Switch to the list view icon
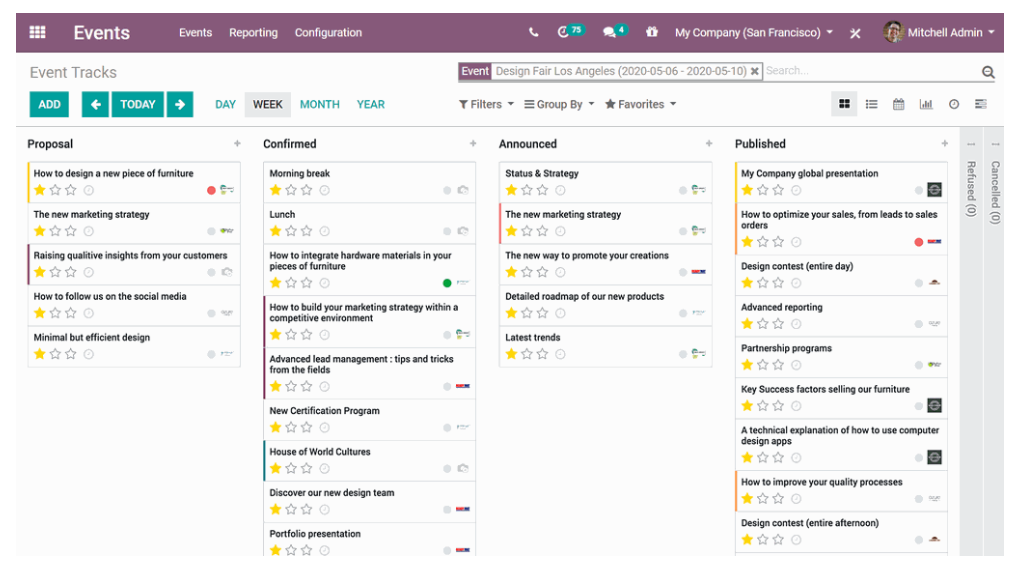This screenshot has width=1020, height=576. click(869, 103)
